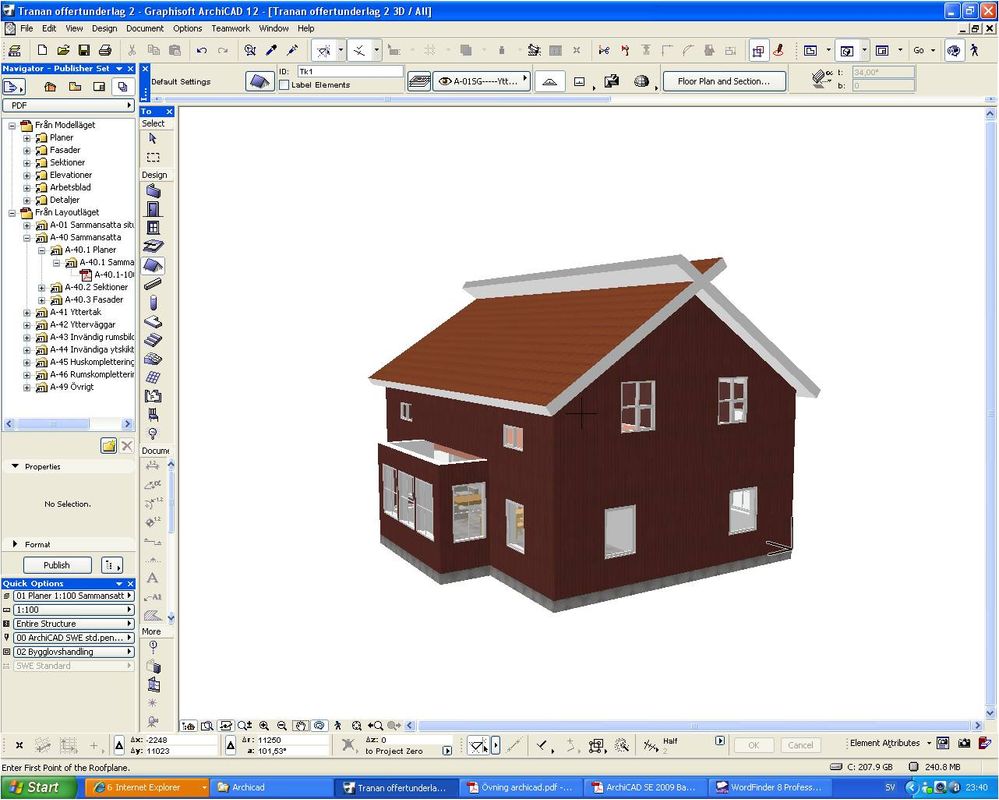Activate the Pan hand tool
The height and width of the screenshot is (800, 999).
301,725
